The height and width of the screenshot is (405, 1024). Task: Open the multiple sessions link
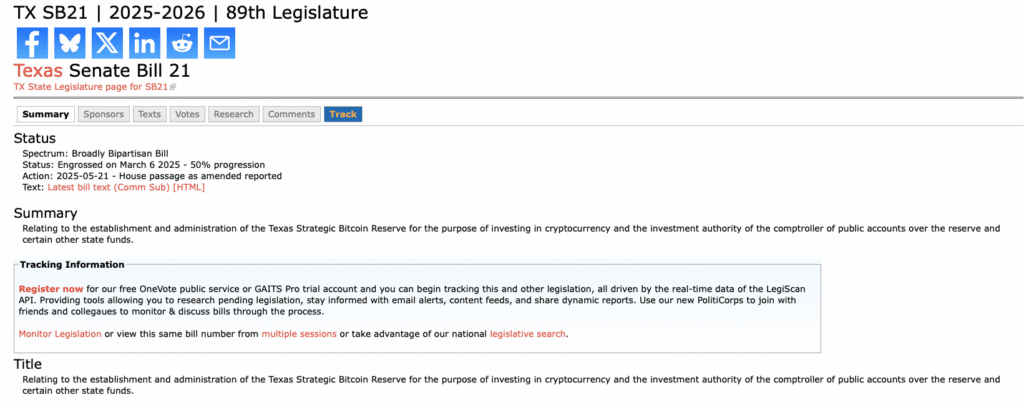299,334
